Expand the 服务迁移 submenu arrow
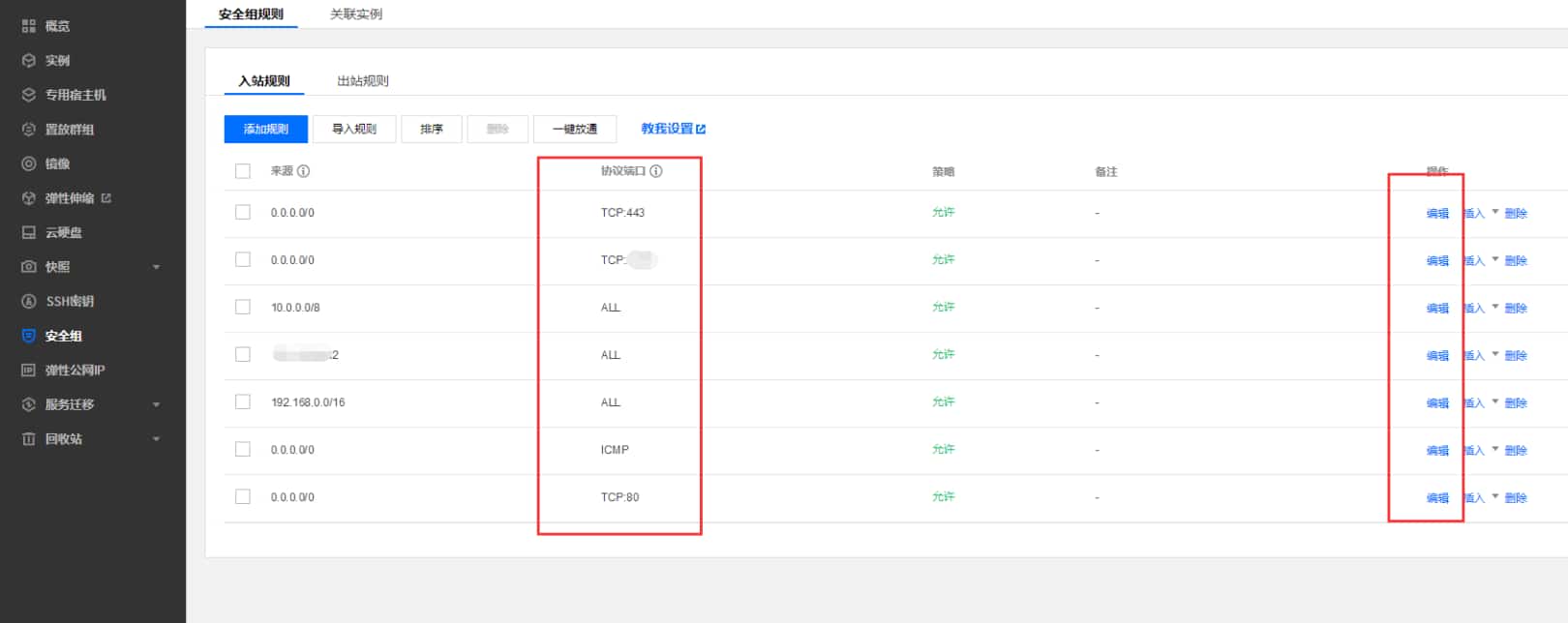The width and height of the screenshot is (1568, 623). pos(156,405)
